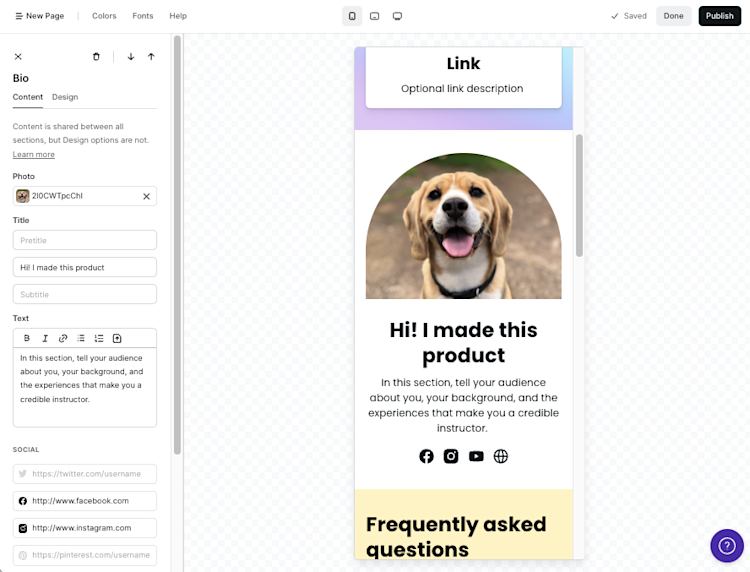This screenshot has width=750, height=572.
Task: Insert a bulleted list
Action: pyautogui.click(x=81, y=338)
